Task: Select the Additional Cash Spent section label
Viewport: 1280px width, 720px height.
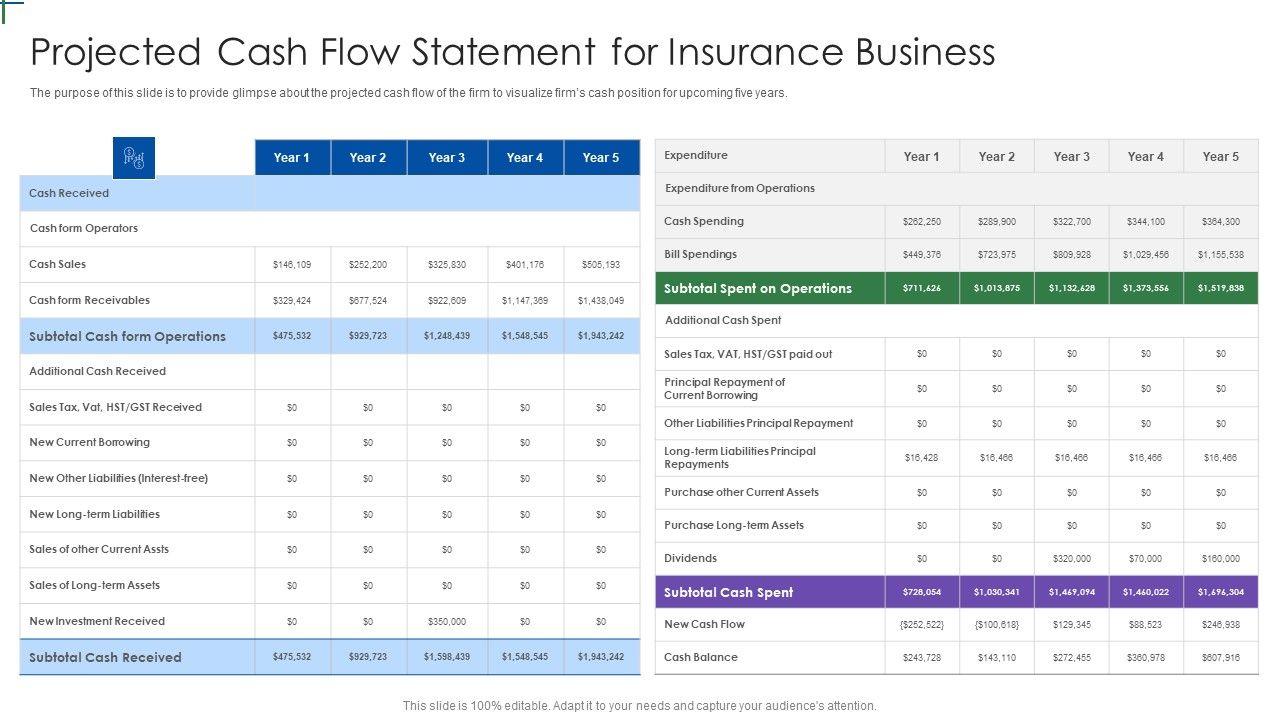Action: tap(723, 320)
